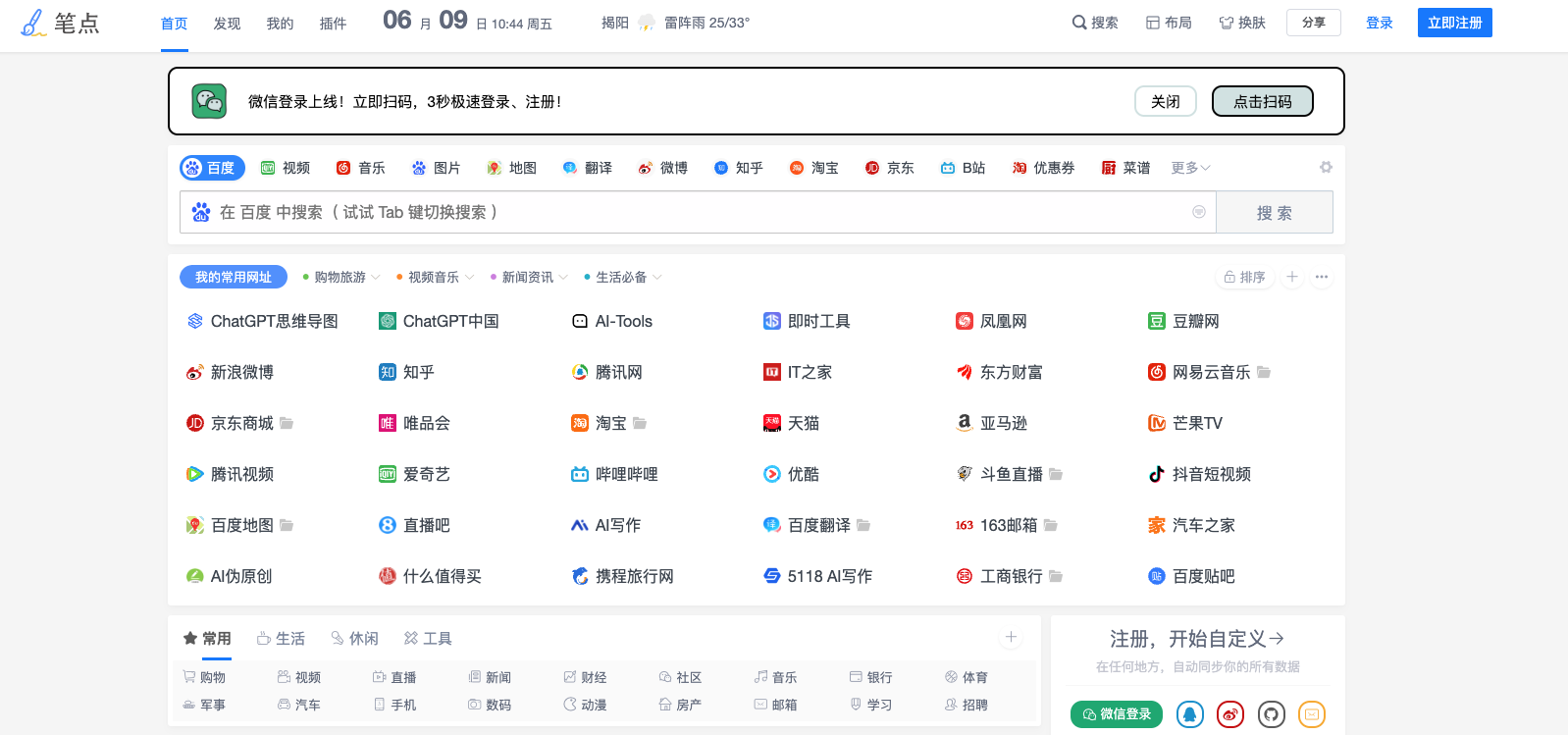Select the 京东 search engine
1568x735 pixels.
(889, 168)
